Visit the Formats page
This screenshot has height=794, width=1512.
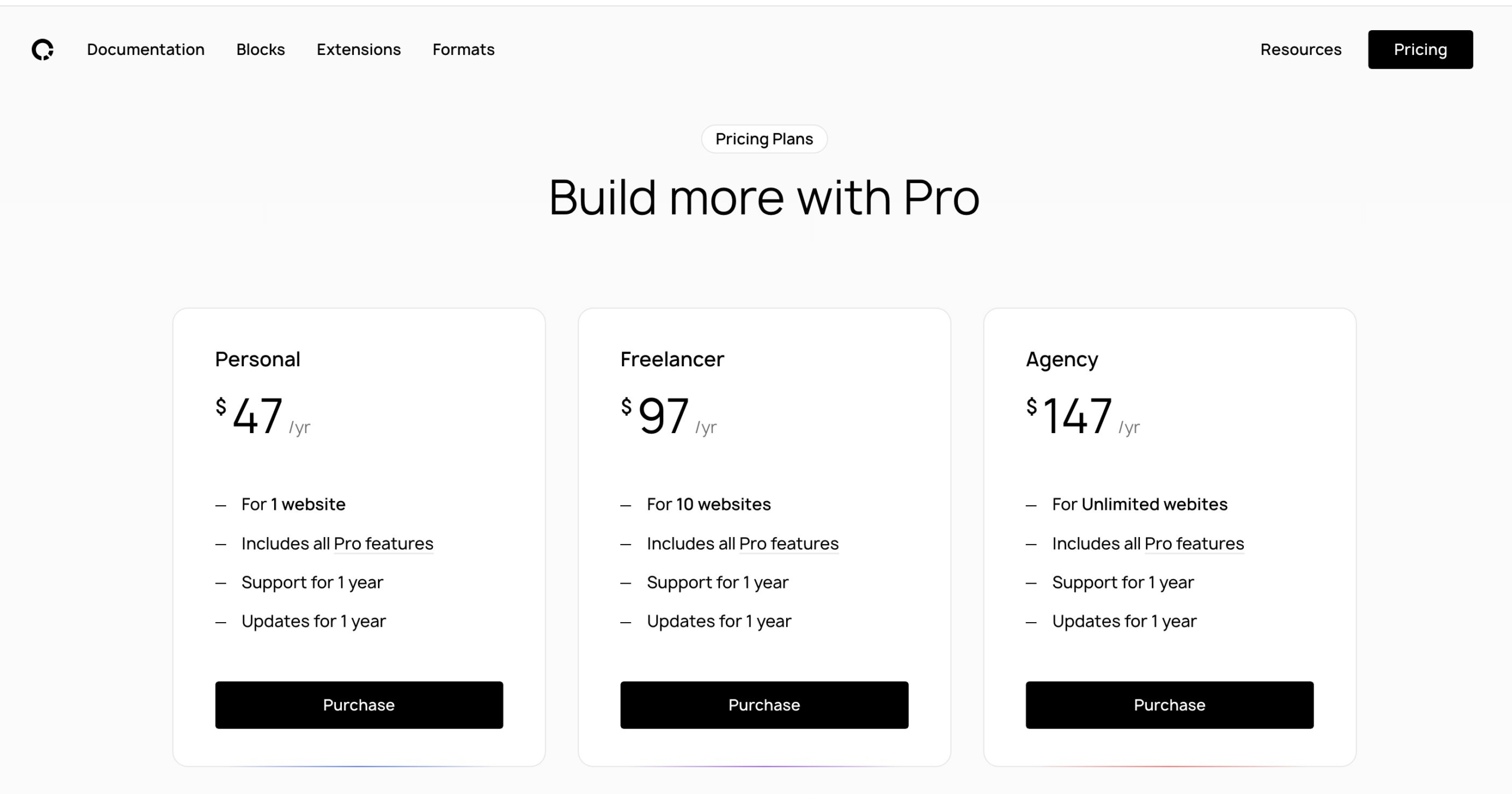click(463, 50)
